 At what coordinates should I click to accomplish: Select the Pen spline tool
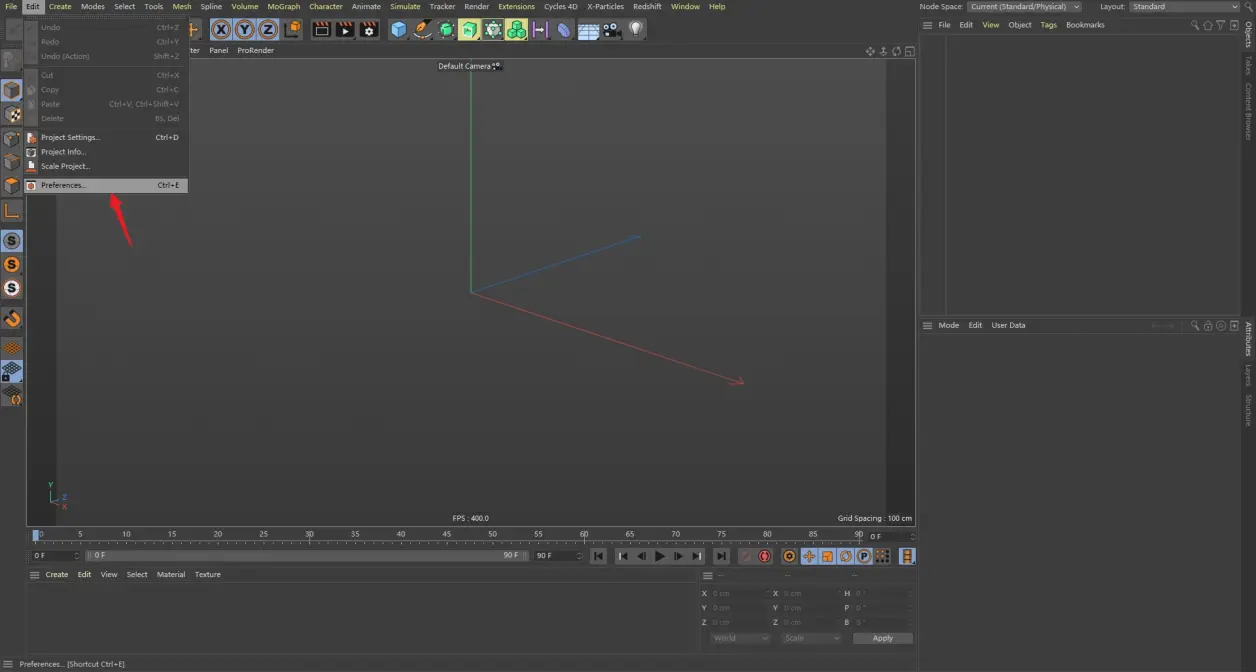[421, 29]
